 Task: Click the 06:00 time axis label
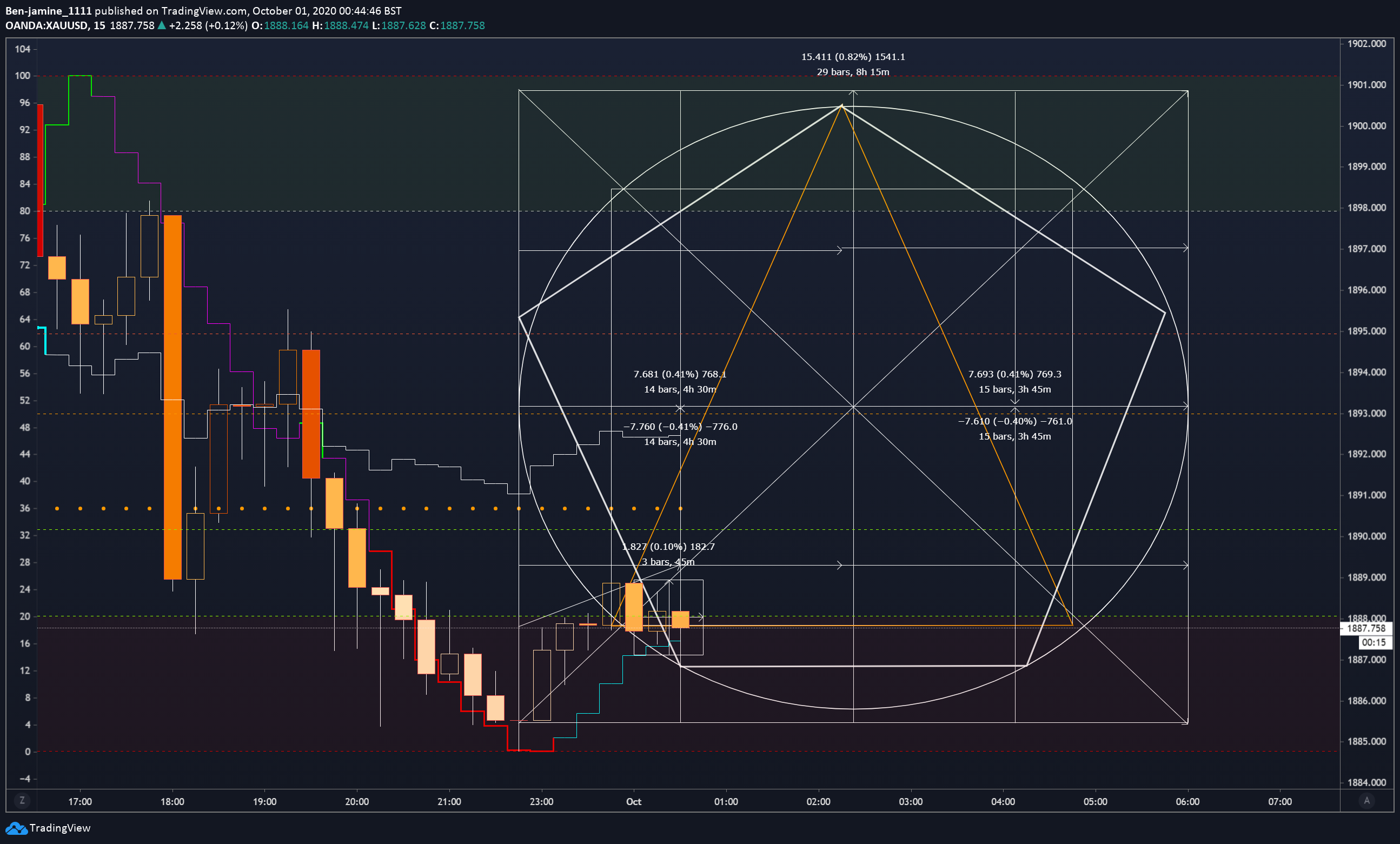pyautogui.click(x=1187, y=802)
